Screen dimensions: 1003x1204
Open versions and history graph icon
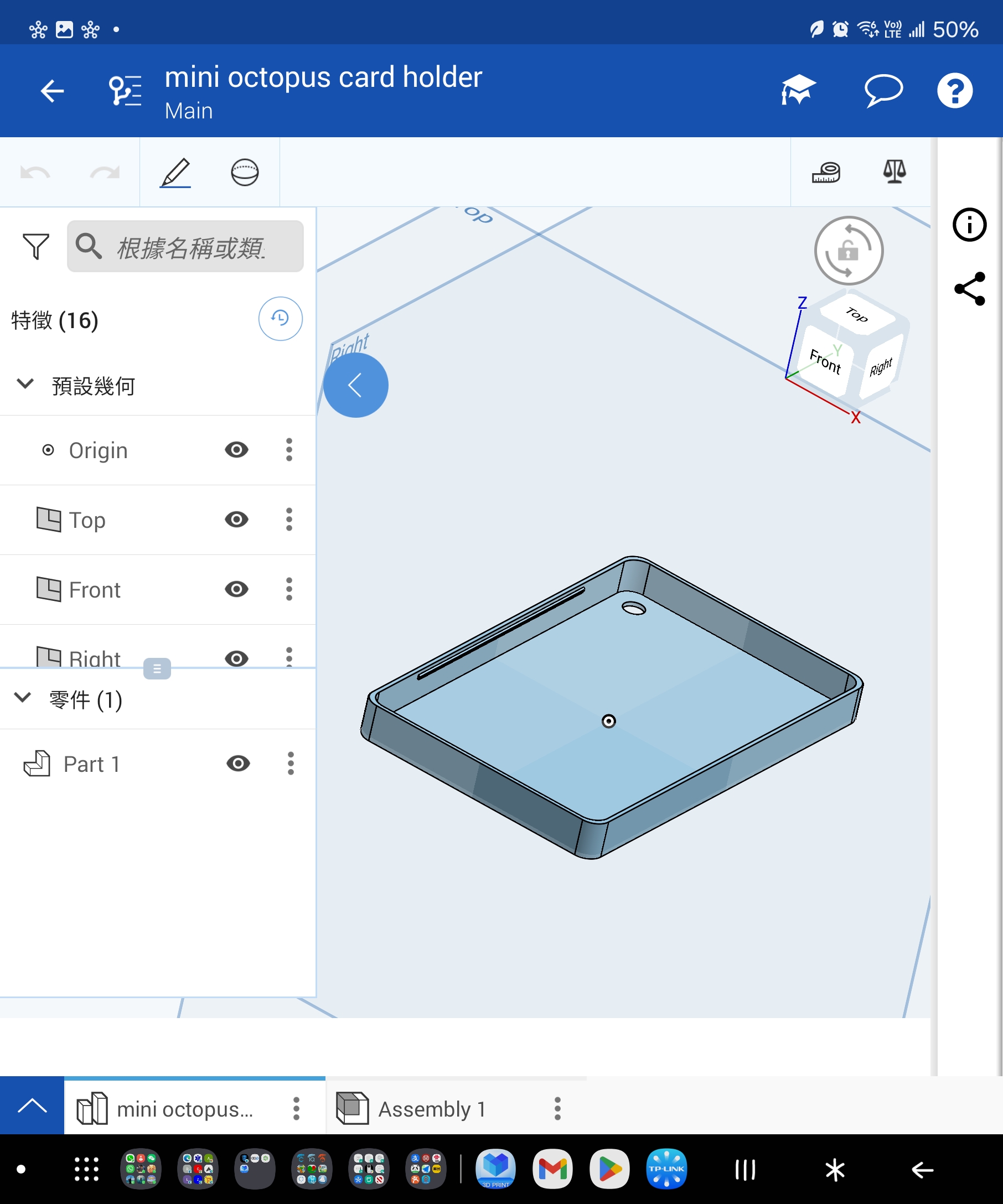coord(126,91)
